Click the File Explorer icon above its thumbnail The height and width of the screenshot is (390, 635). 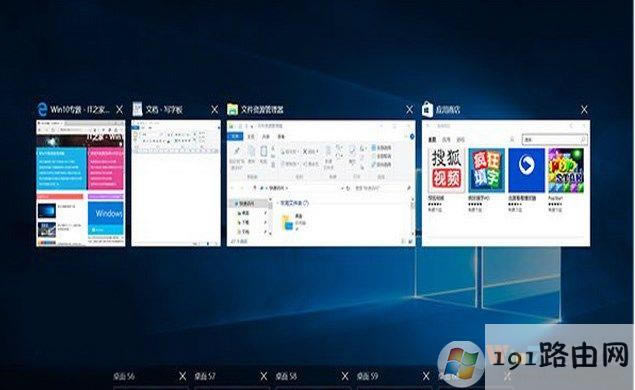point(232,109)
